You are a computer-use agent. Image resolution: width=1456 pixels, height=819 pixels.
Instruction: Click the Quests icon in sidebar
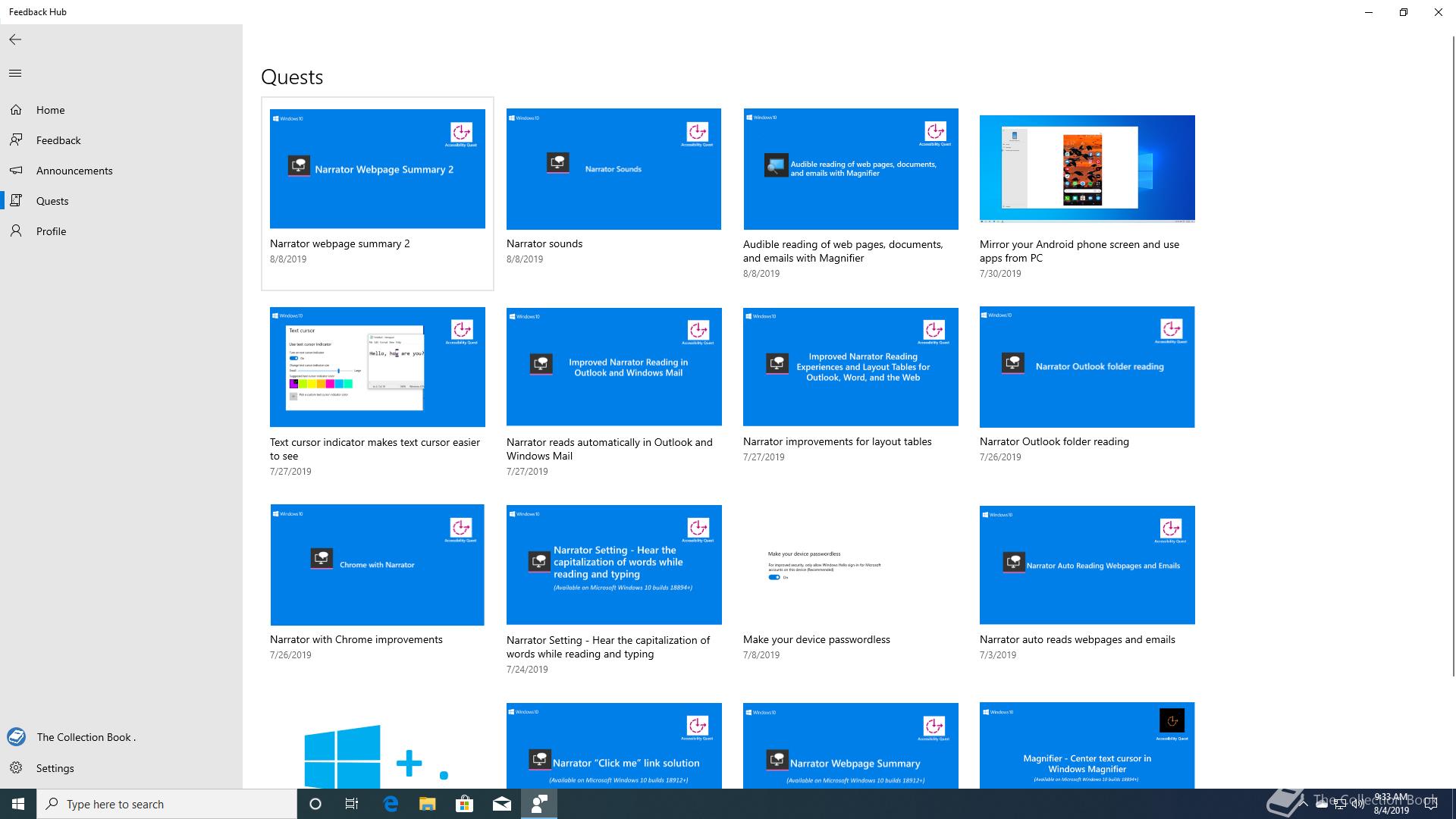pos(16,201)
